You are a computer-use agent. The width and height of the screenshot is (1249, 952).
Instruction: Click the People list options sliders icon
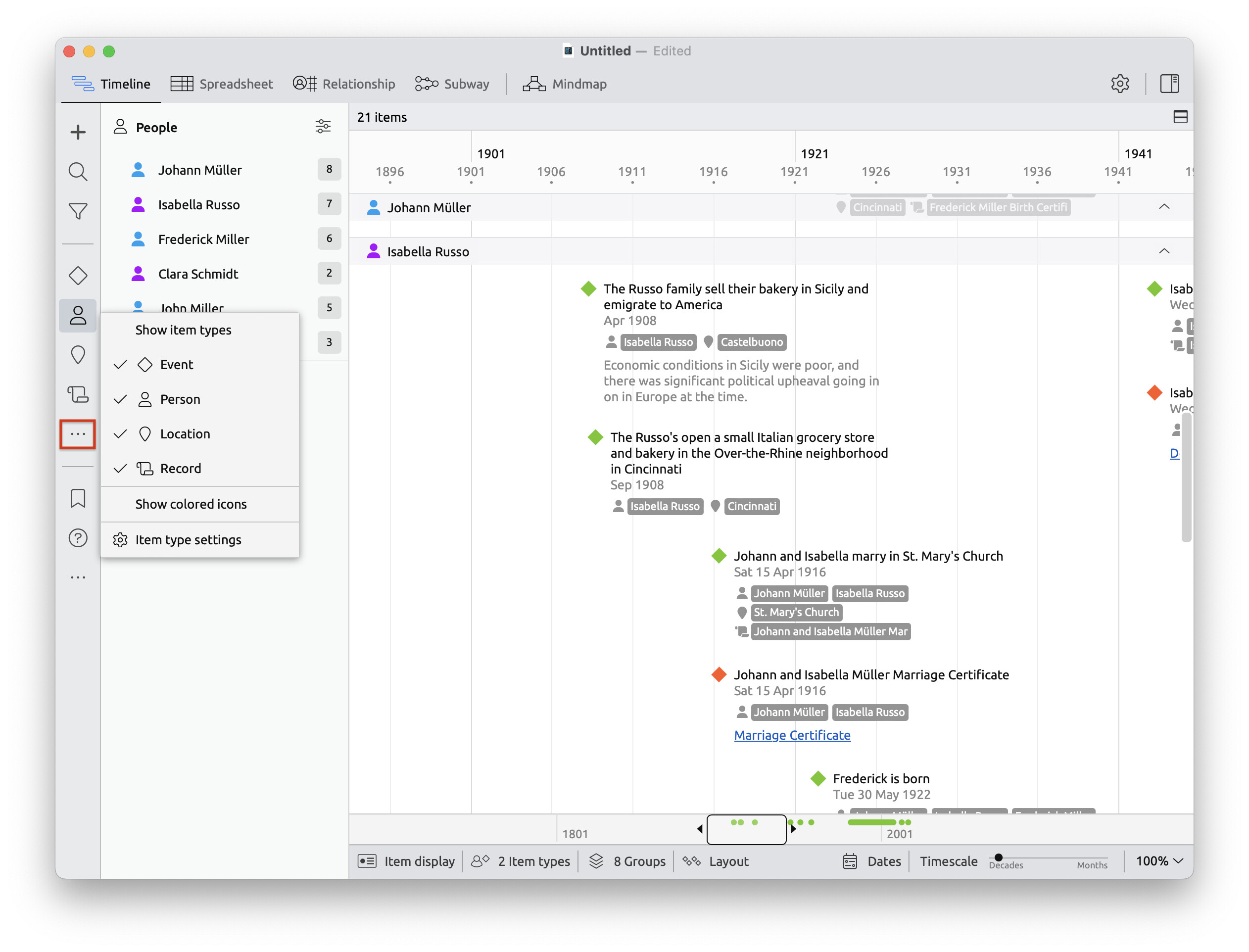[323, 126]
